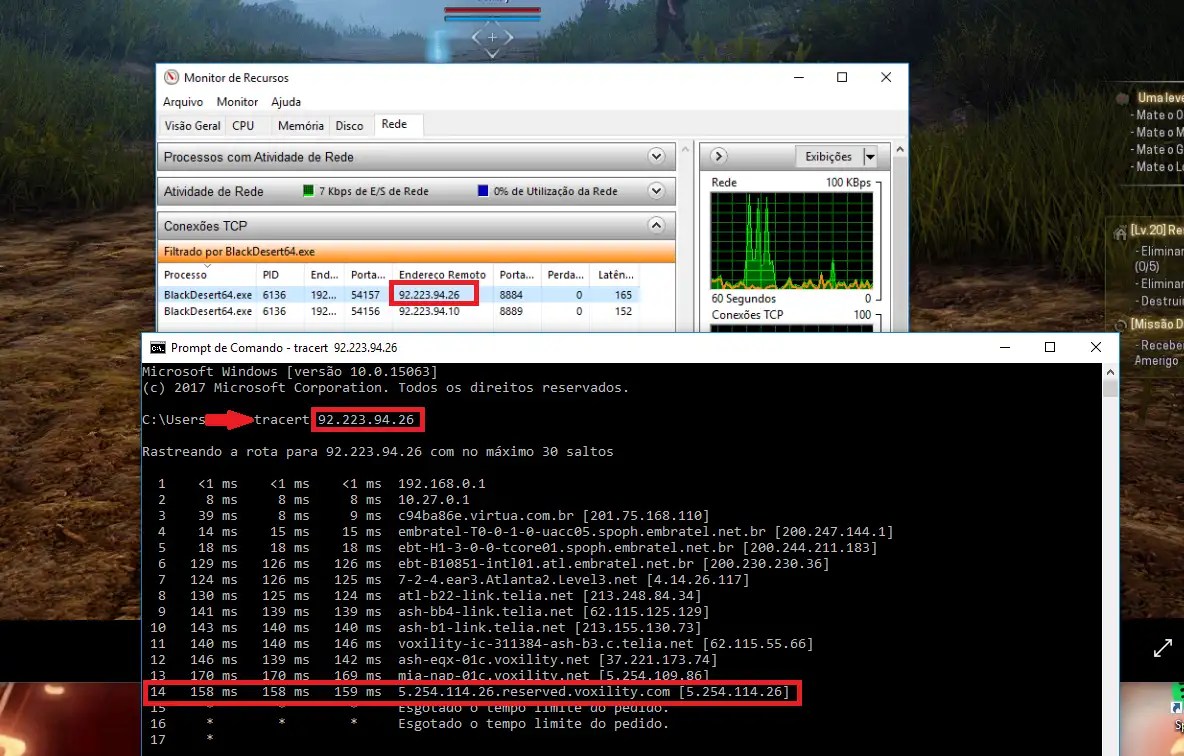Click the command prompt scroll up arrow

(x=1110, y=372)
